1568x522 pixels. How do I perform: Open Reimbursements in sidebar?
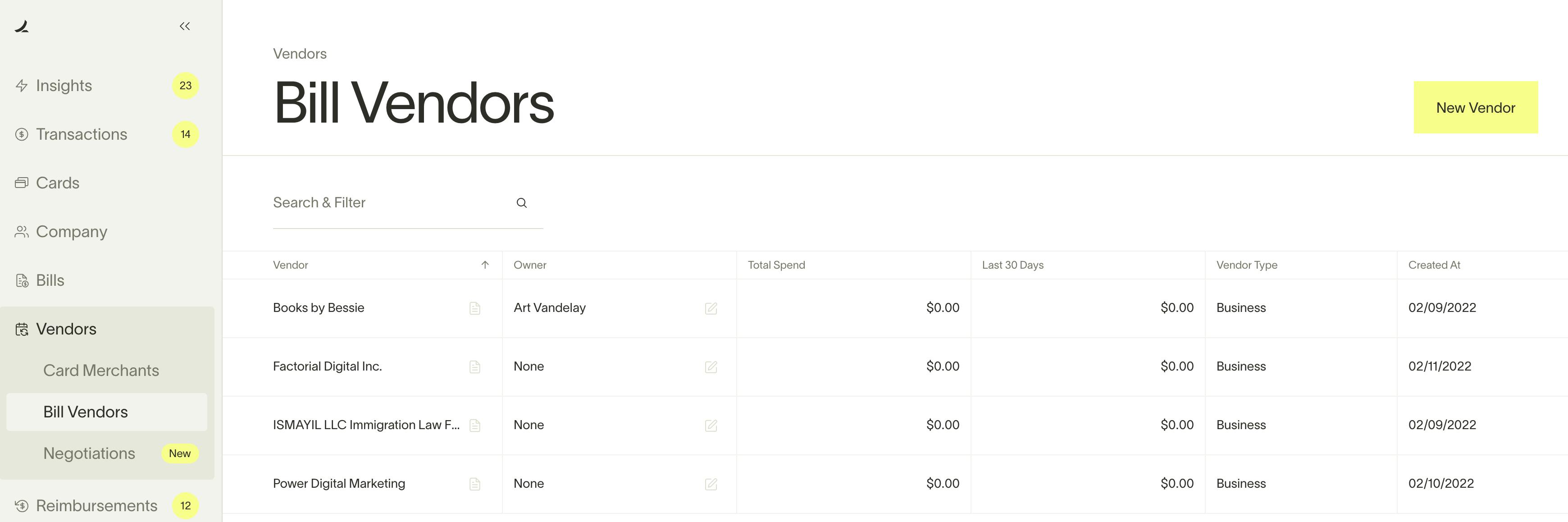tap(96, 506)
